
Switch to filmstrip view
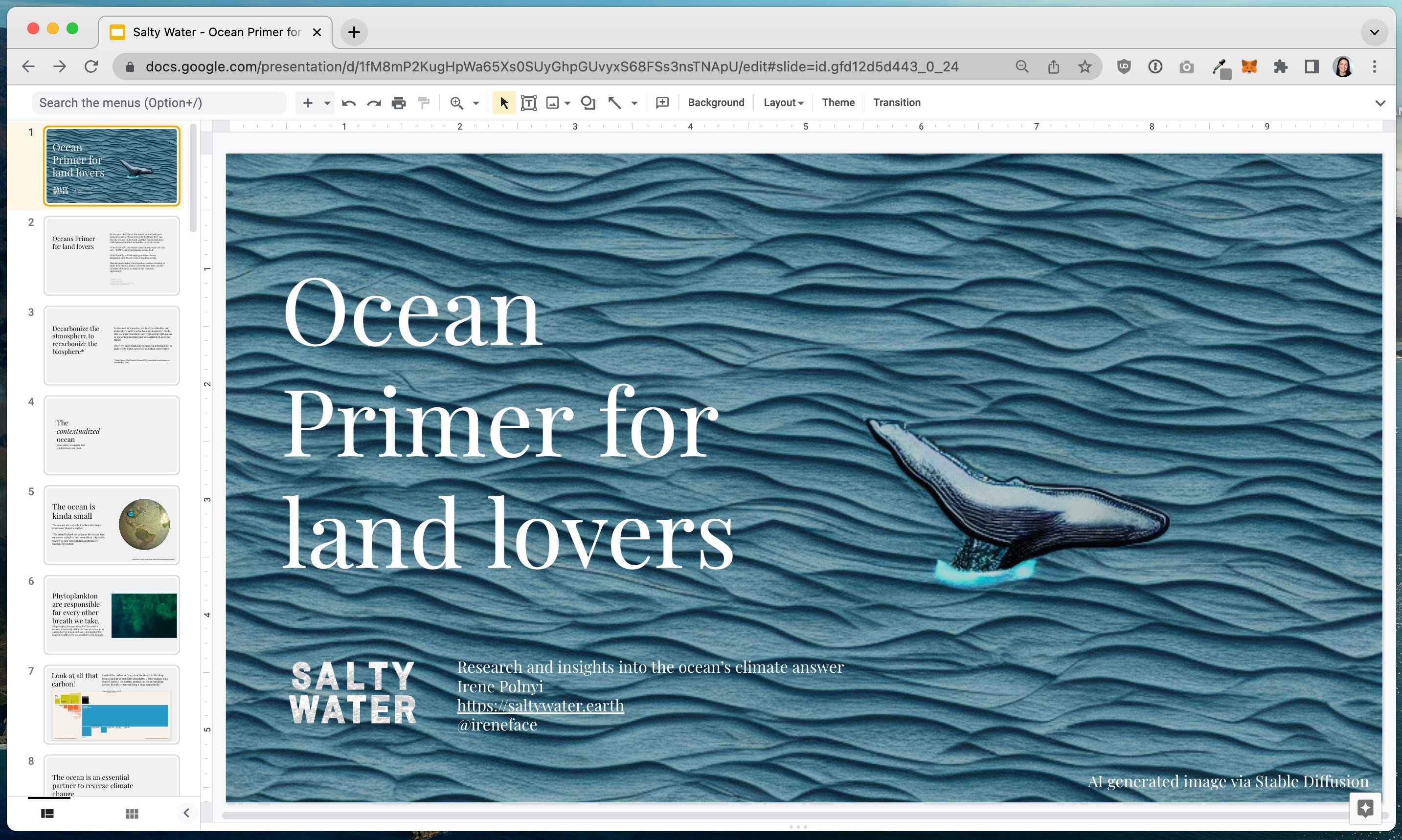coord(47,814)
